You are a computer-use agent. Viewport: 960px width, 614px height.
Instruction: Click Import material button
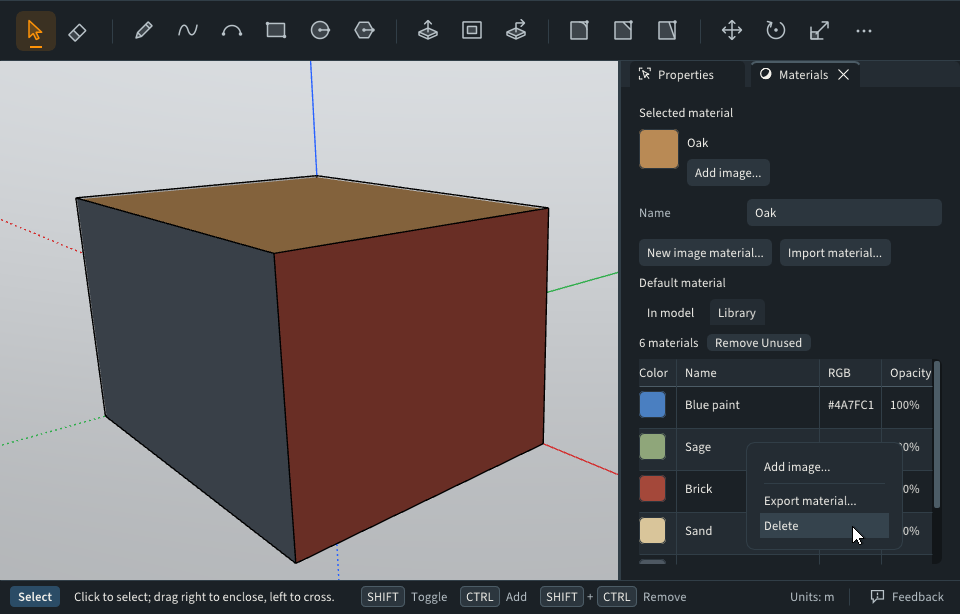click(835, 253)
